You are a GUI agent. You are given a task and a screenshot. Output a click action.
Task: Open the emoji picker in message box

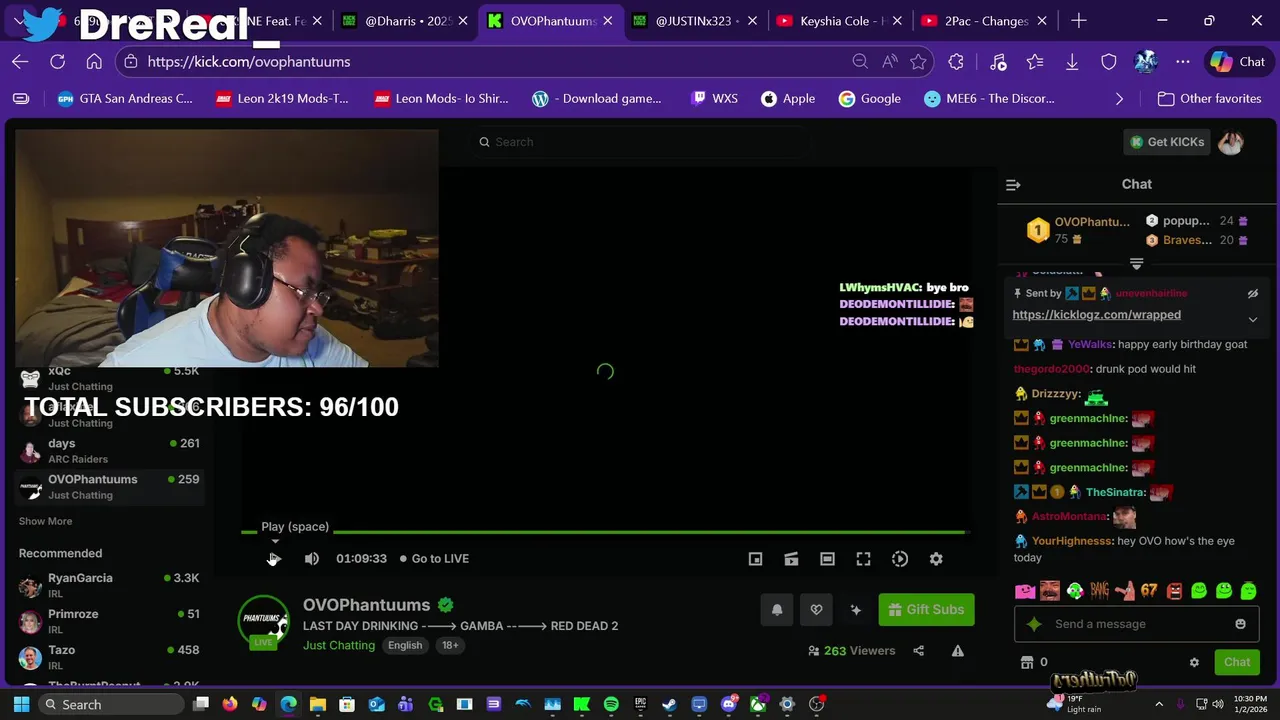click(1240, 624)
